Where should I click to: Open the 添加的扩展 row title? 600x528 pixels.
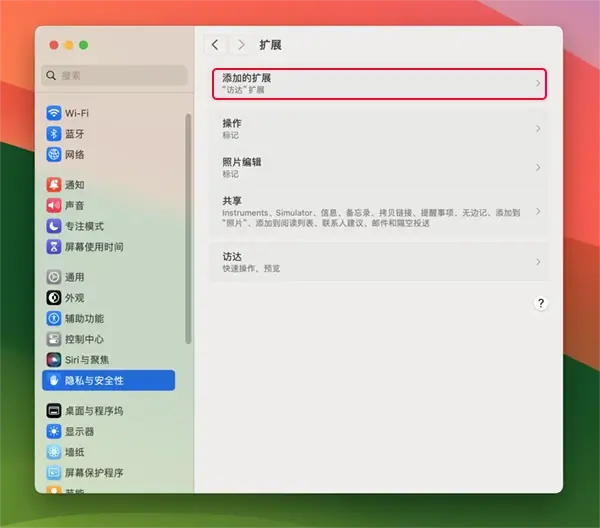246,78
